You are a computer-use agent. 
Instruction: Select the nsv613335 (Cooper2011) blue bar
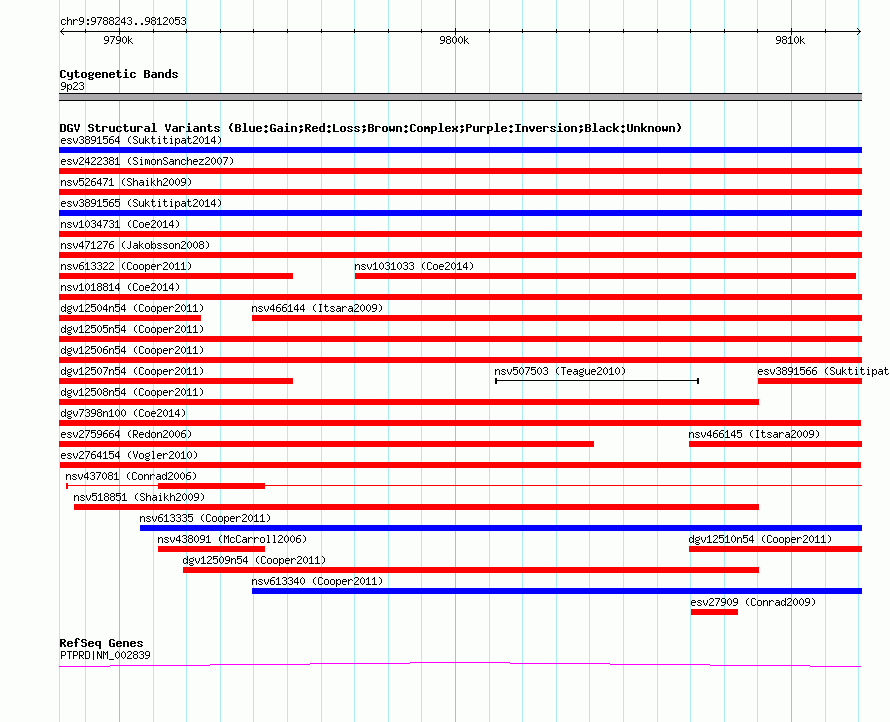pyautogui.click(x=501, y=528)
